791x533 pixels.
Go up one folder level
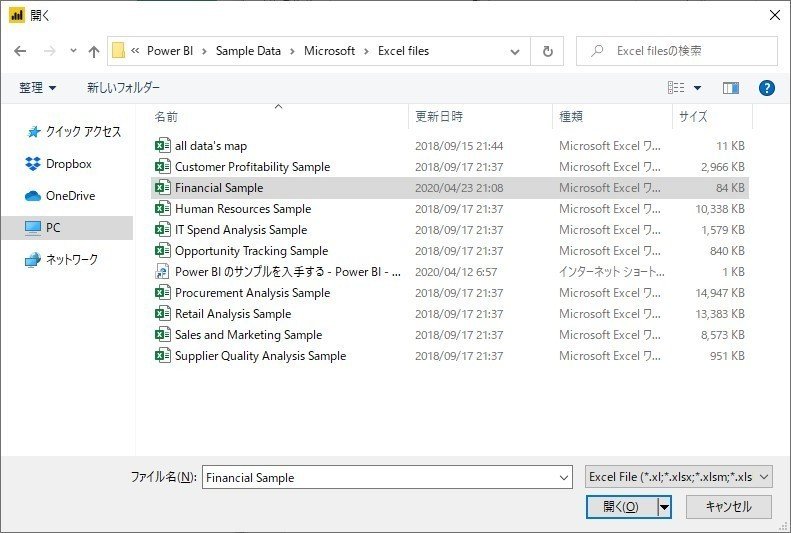[94, 51]
